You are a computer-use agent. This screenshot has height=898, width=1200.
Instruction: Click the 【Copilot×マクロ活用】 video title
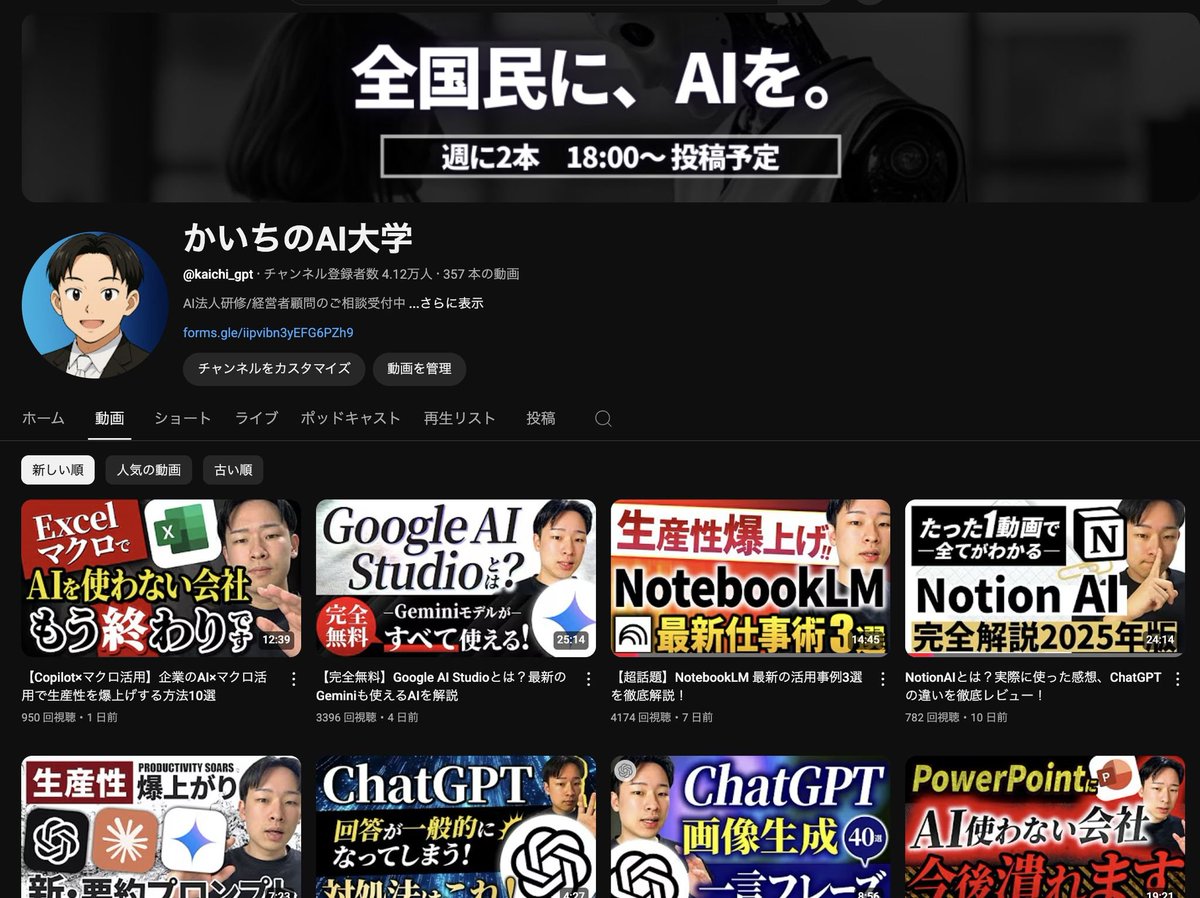point(146,686)
